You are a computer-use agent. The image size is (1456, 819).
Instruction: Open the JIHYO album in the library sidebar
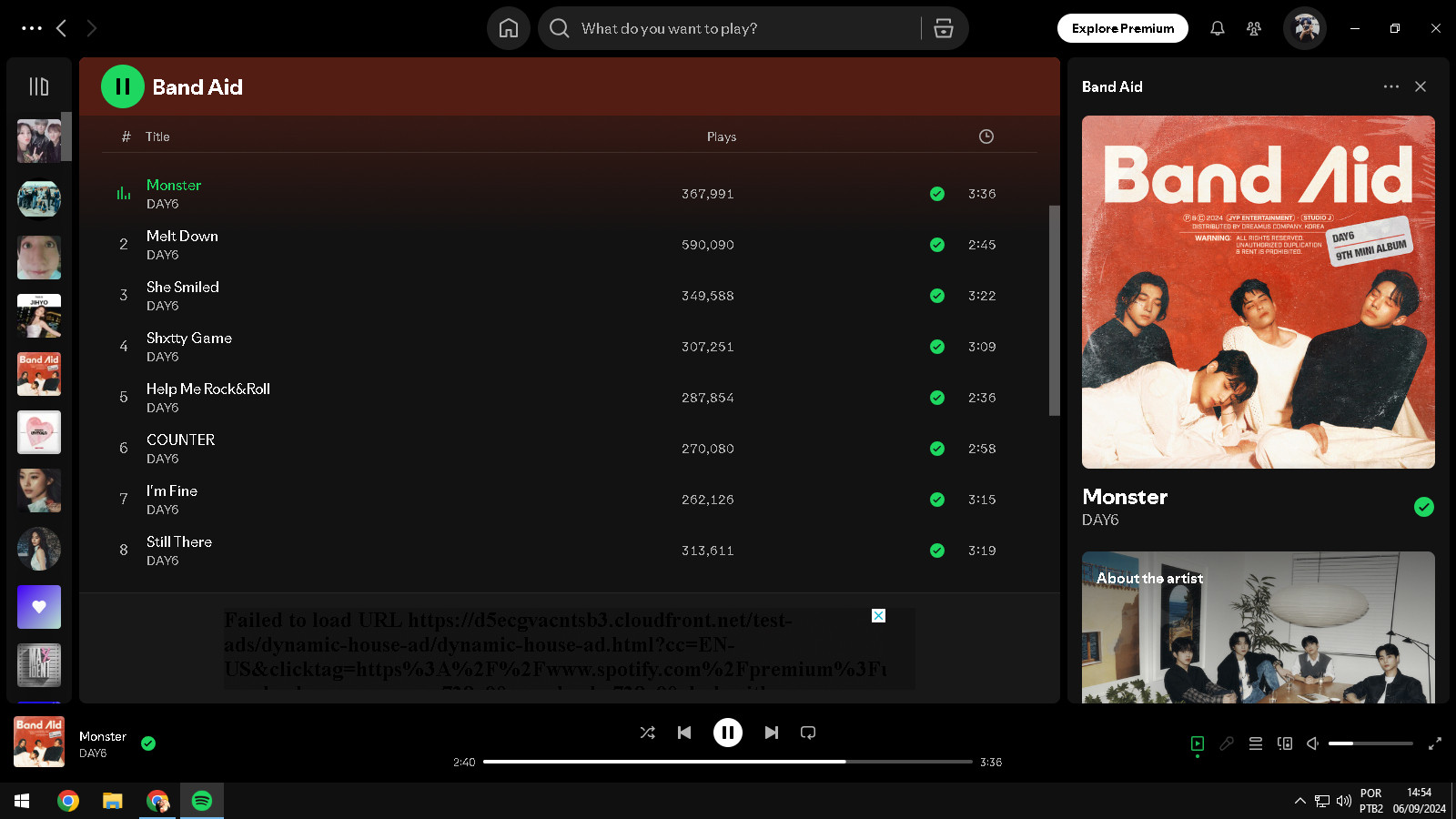[39, 316]
